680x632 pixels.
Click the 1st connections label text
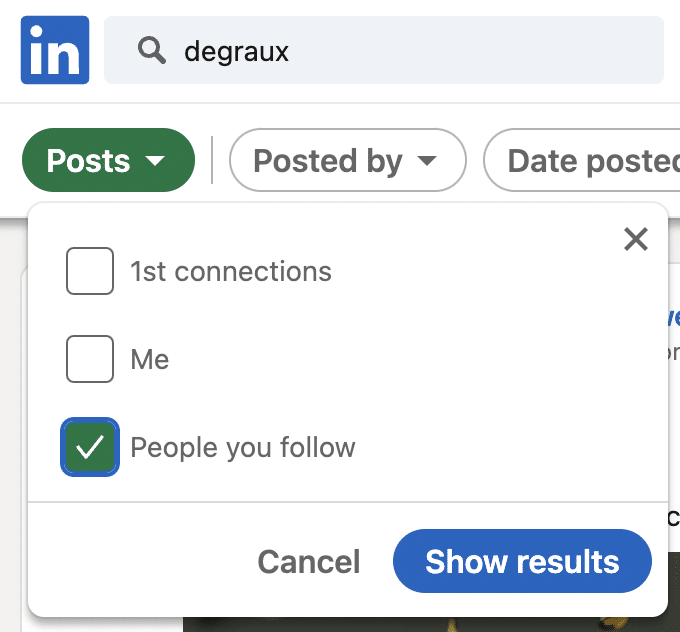[x=231, y=271]
